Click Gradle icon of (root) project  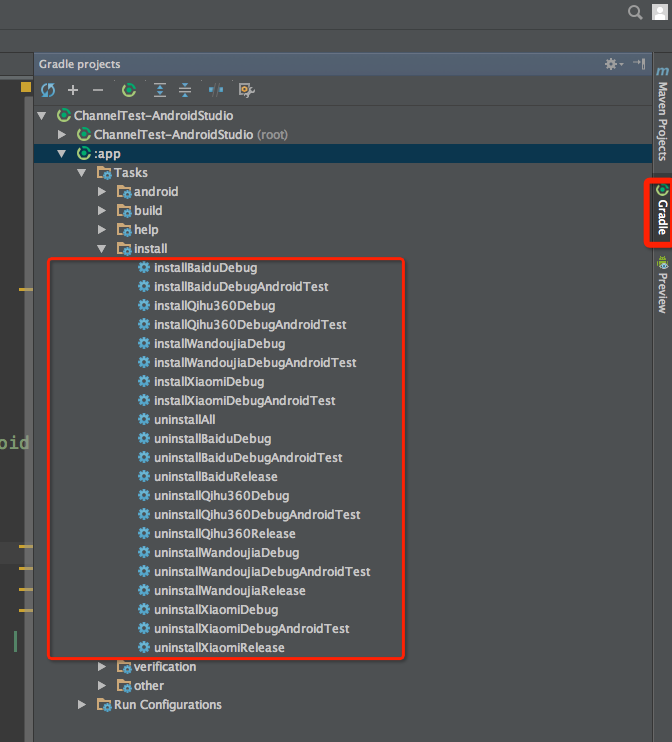tap(84, 134)
